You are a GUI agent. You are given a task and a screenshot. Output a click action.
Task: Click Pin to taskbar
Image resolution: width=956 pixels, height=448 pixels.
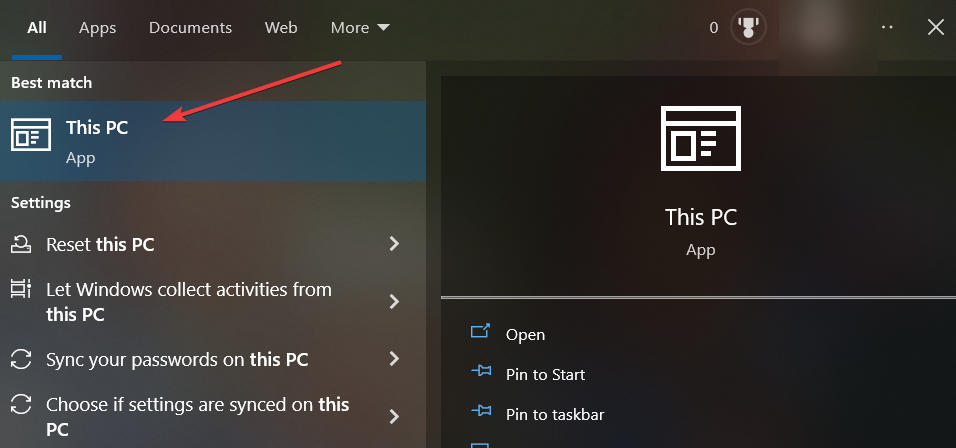(x=555, y=414)
